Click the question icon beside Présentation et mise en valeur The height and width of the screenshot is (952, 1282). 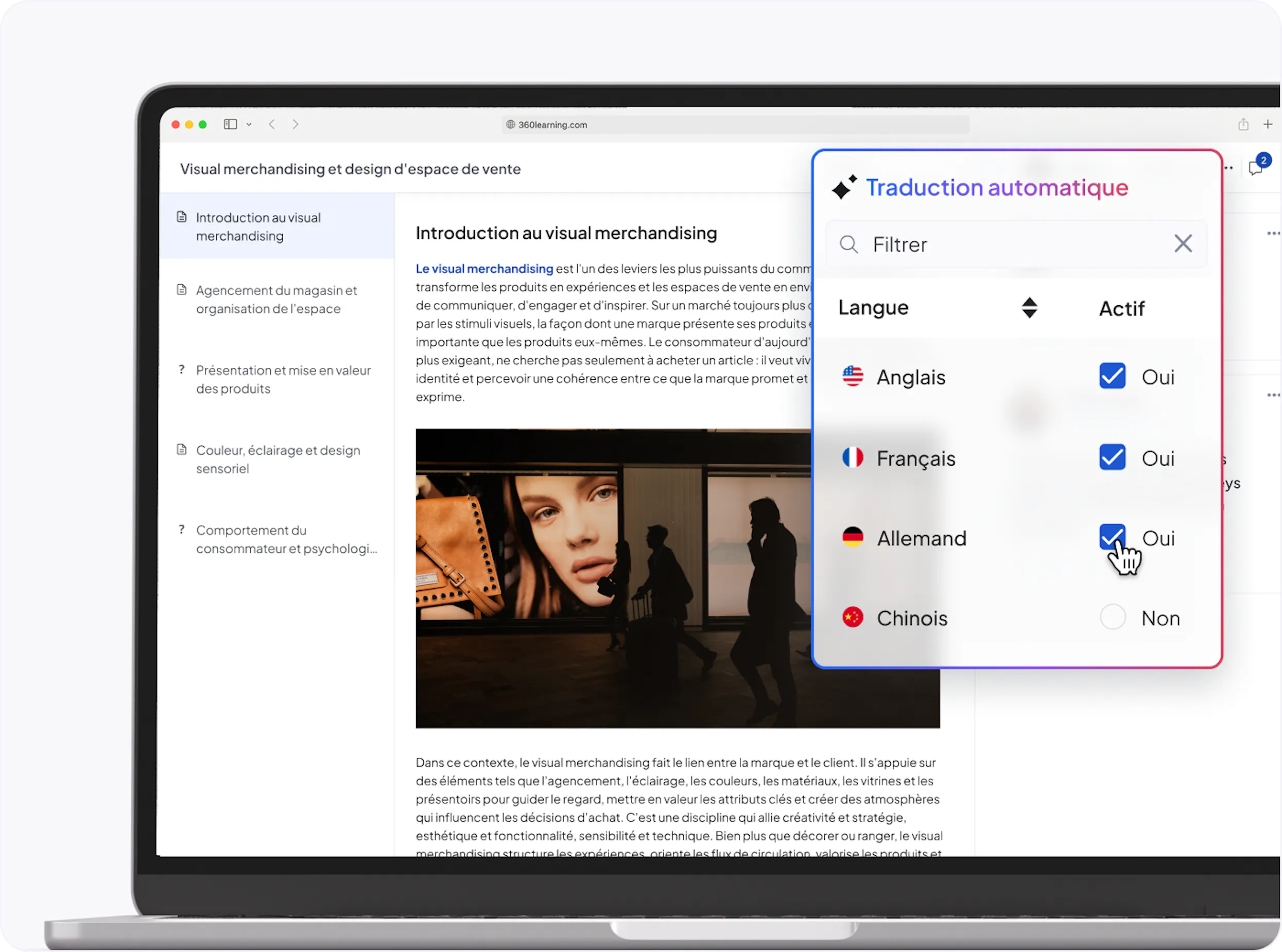point(182,369)
